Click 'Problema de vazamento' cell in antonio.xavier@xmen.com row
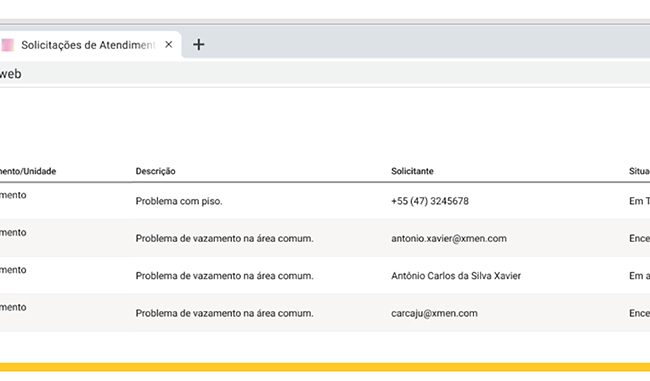The height and width of the screenshot is (381, 650). (225, 238)
